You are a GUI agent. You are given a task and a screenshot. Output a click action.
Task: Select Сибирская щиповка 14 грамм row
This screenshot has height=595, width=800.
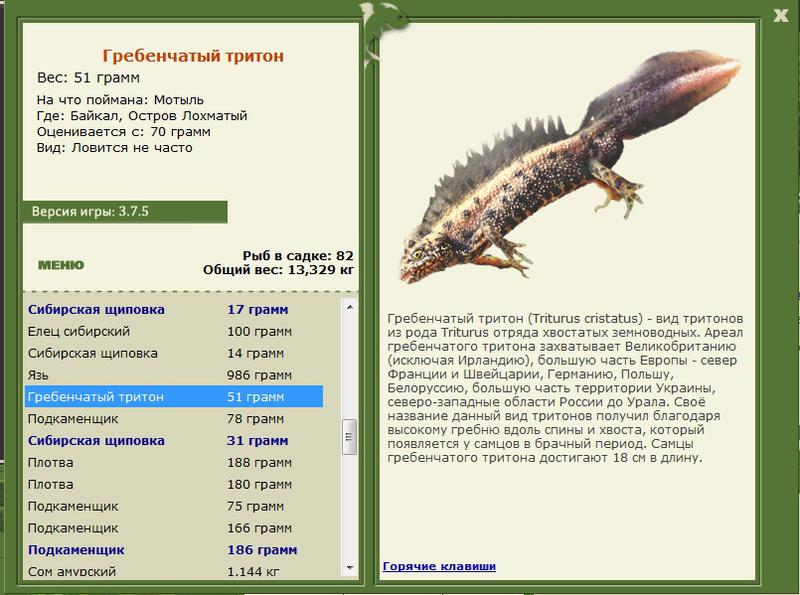(174, 353)
